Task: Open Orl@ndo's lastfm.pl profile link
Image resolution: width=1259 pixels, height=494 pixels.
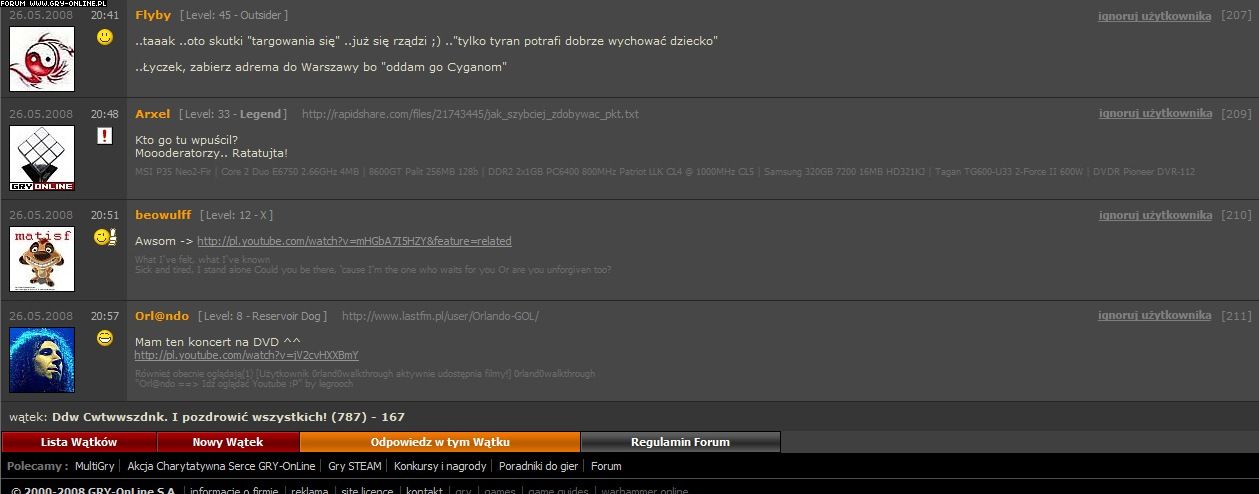Action: (x=440, y=316)
